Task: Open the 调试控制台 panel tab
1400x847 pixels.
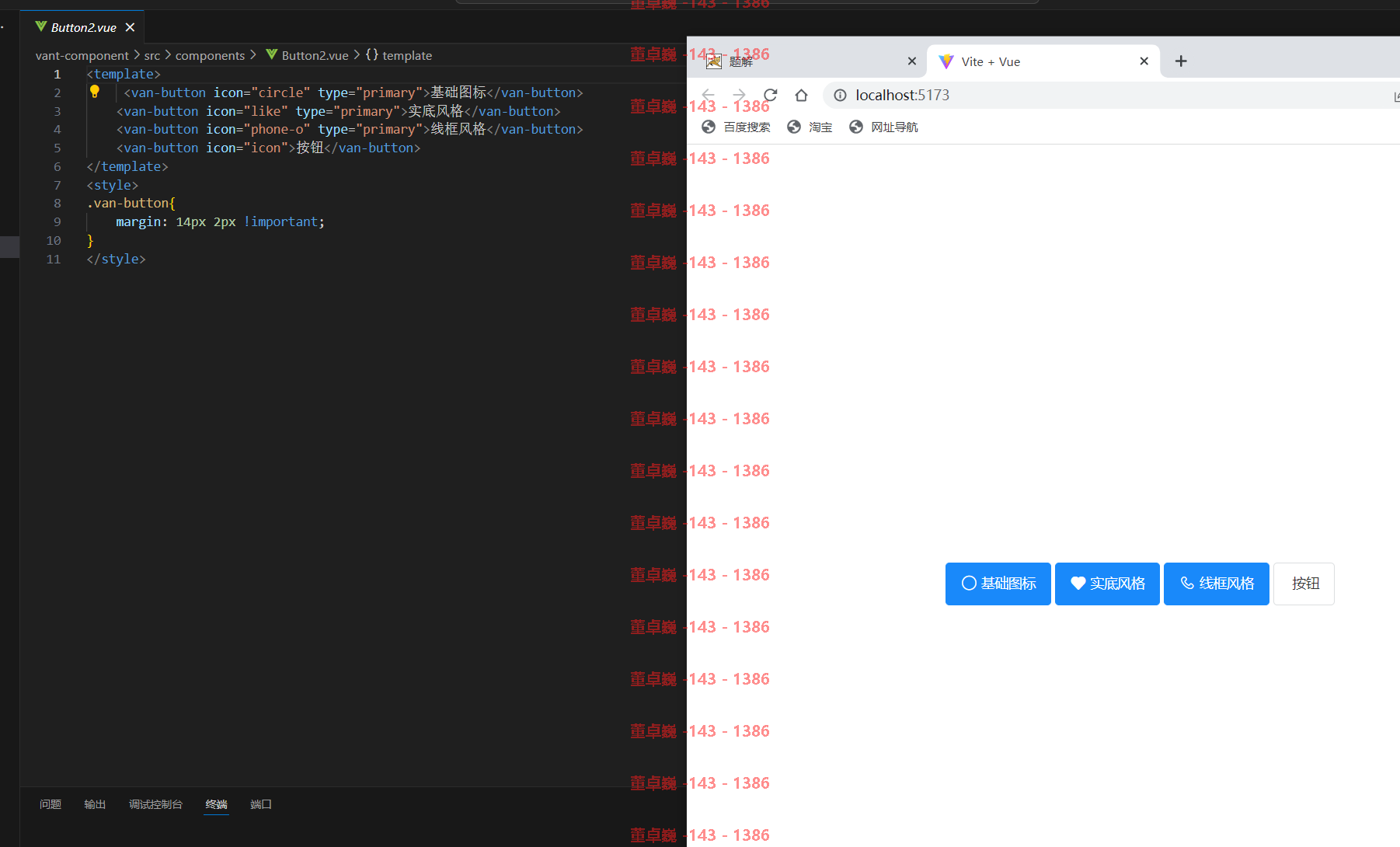Action: coord(155,804)
